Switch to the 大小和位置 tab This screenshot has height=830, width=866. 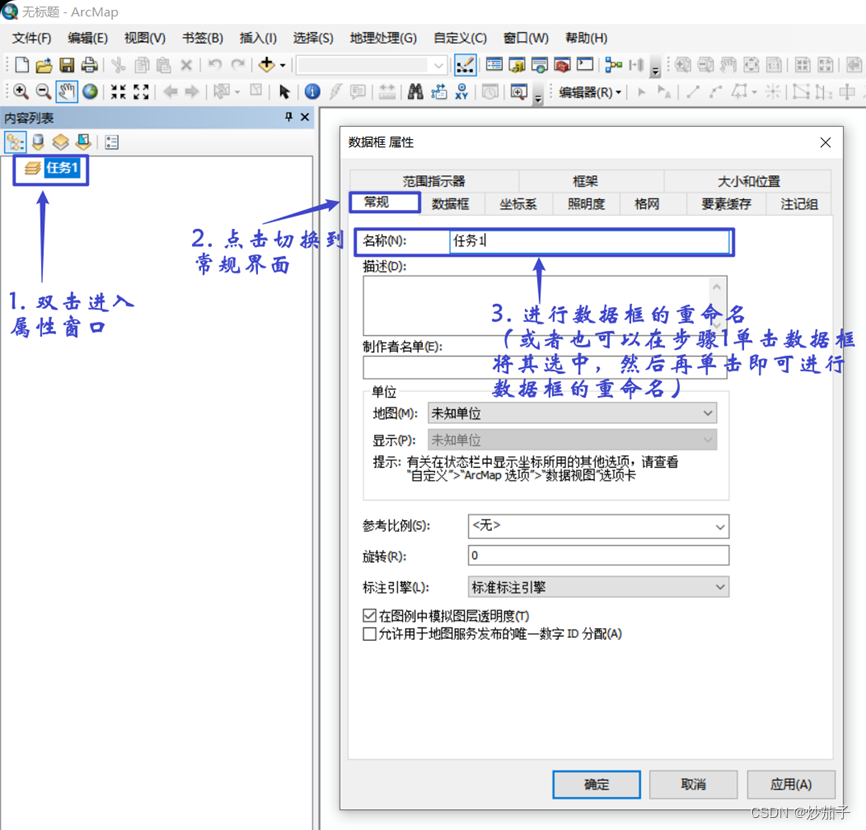point(748,181)
